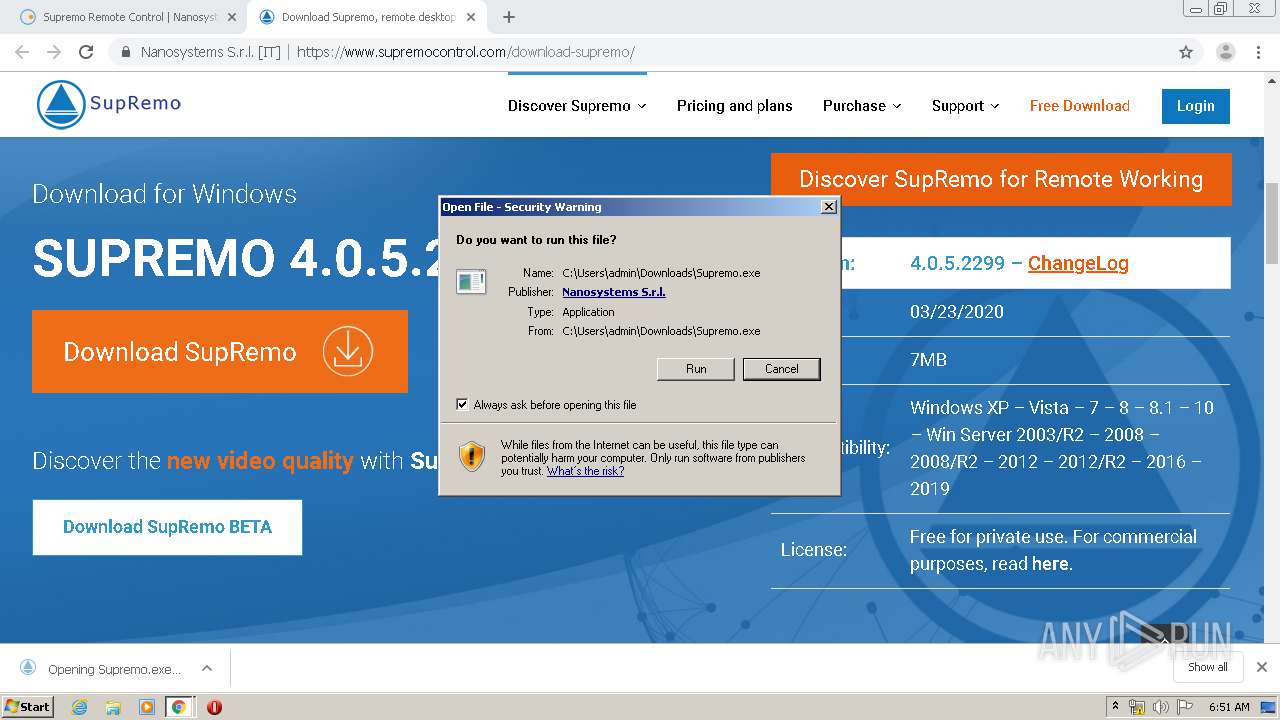This screenshot has width=1280, height=720.
Task: Click the Action Center flag tray icon
Action: tap(1185, 707)
